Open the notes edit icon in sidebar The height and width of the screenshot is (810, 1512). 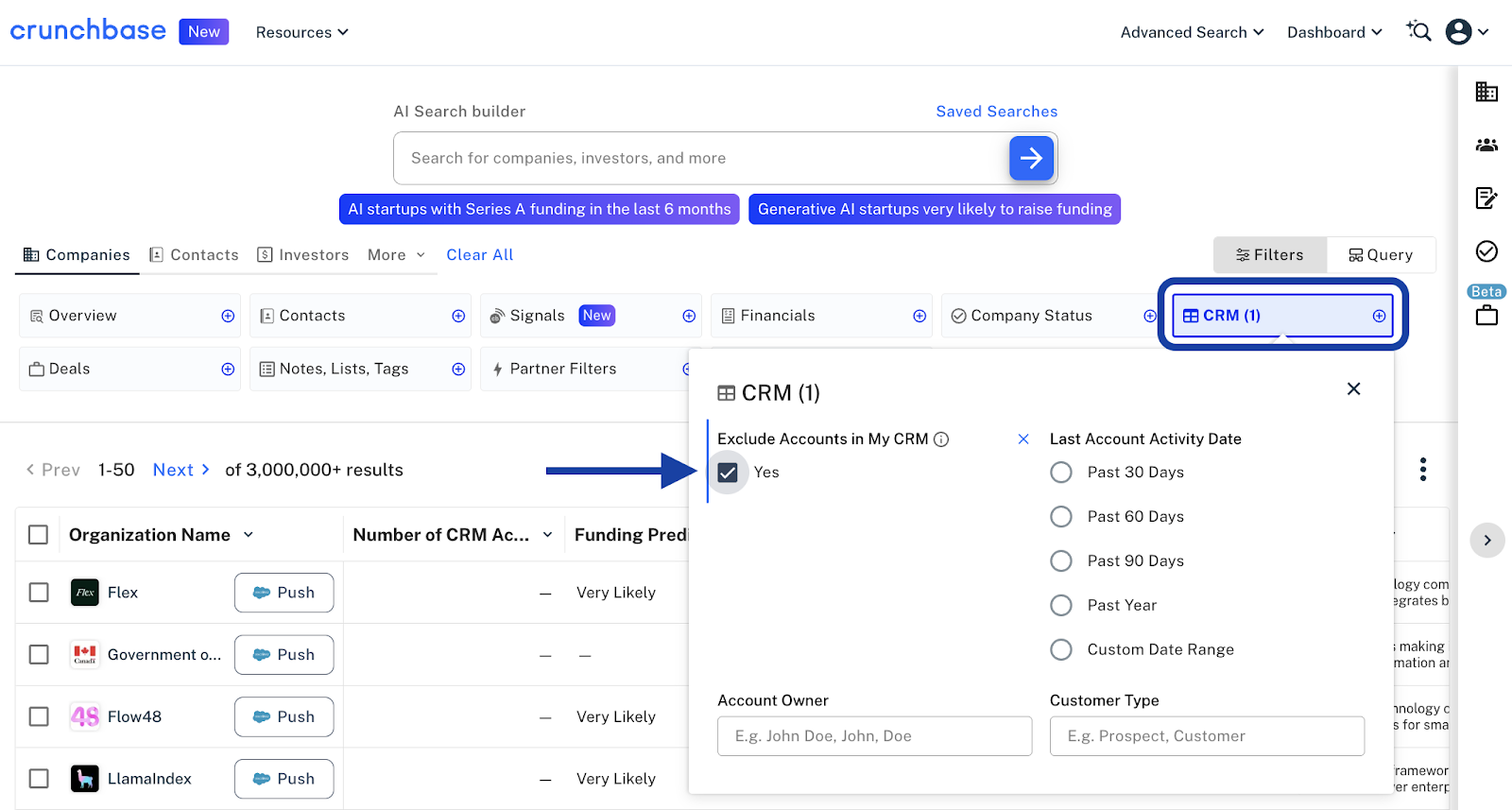point(1486,198)
